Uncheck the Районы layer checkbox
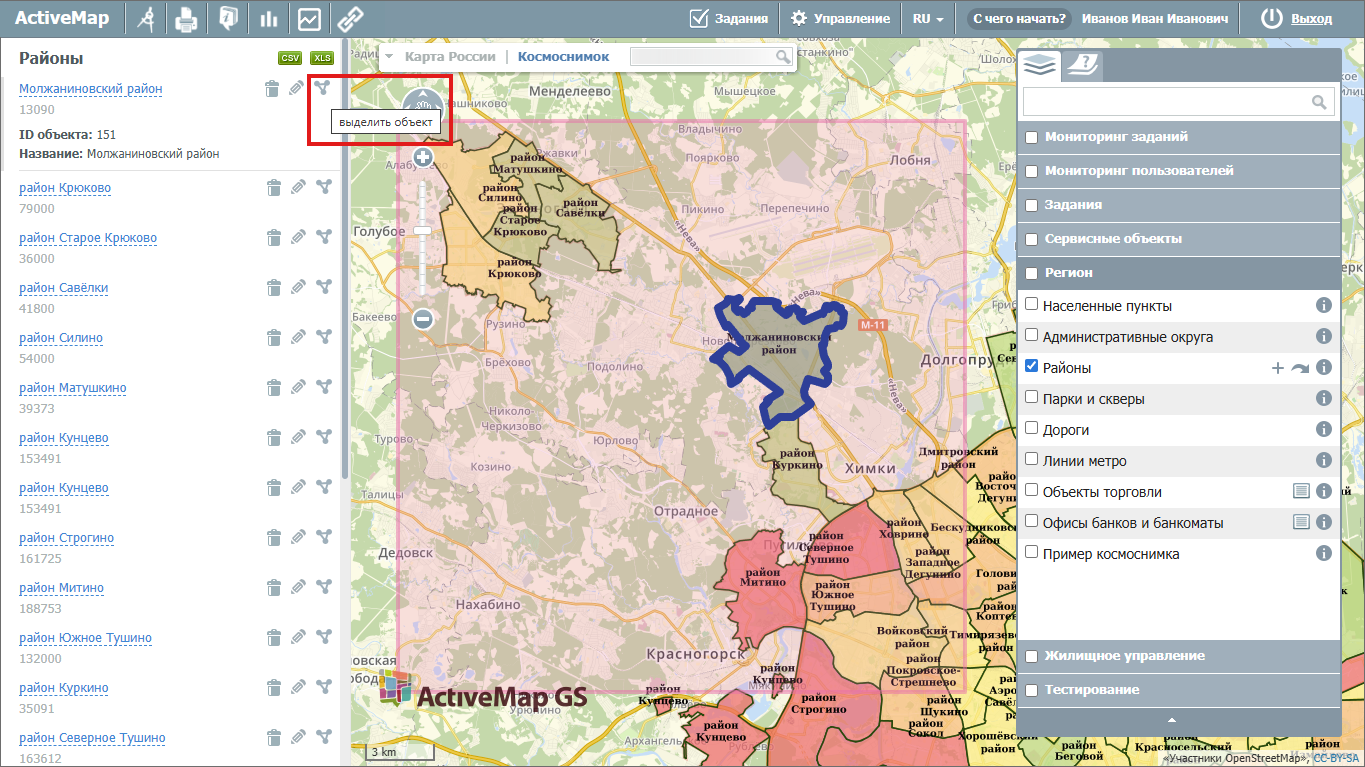This screenshot has height=767, width=1365. click(1031, 367)
